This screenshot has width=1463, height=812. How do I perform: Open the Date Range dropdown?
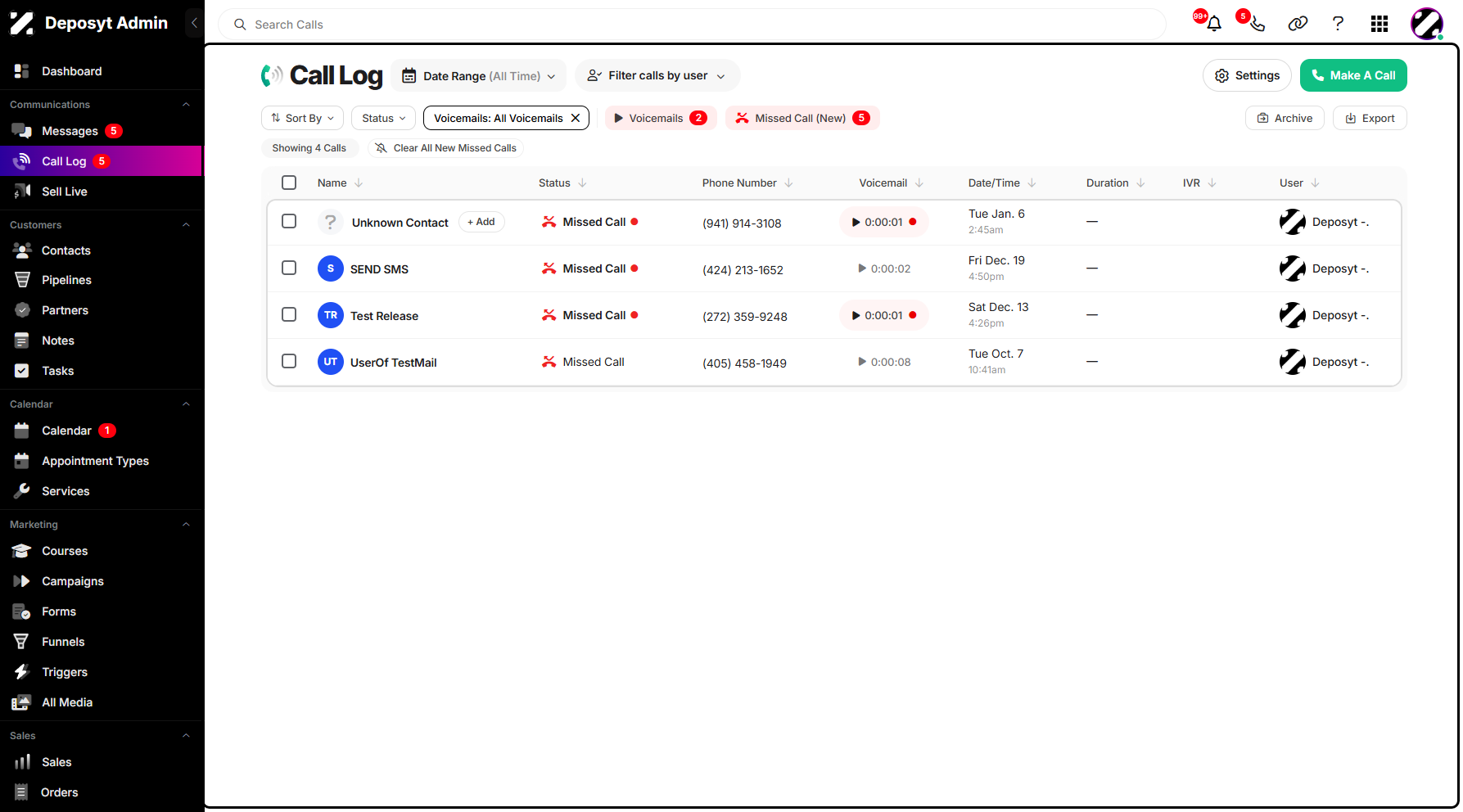tap(478, 75)
